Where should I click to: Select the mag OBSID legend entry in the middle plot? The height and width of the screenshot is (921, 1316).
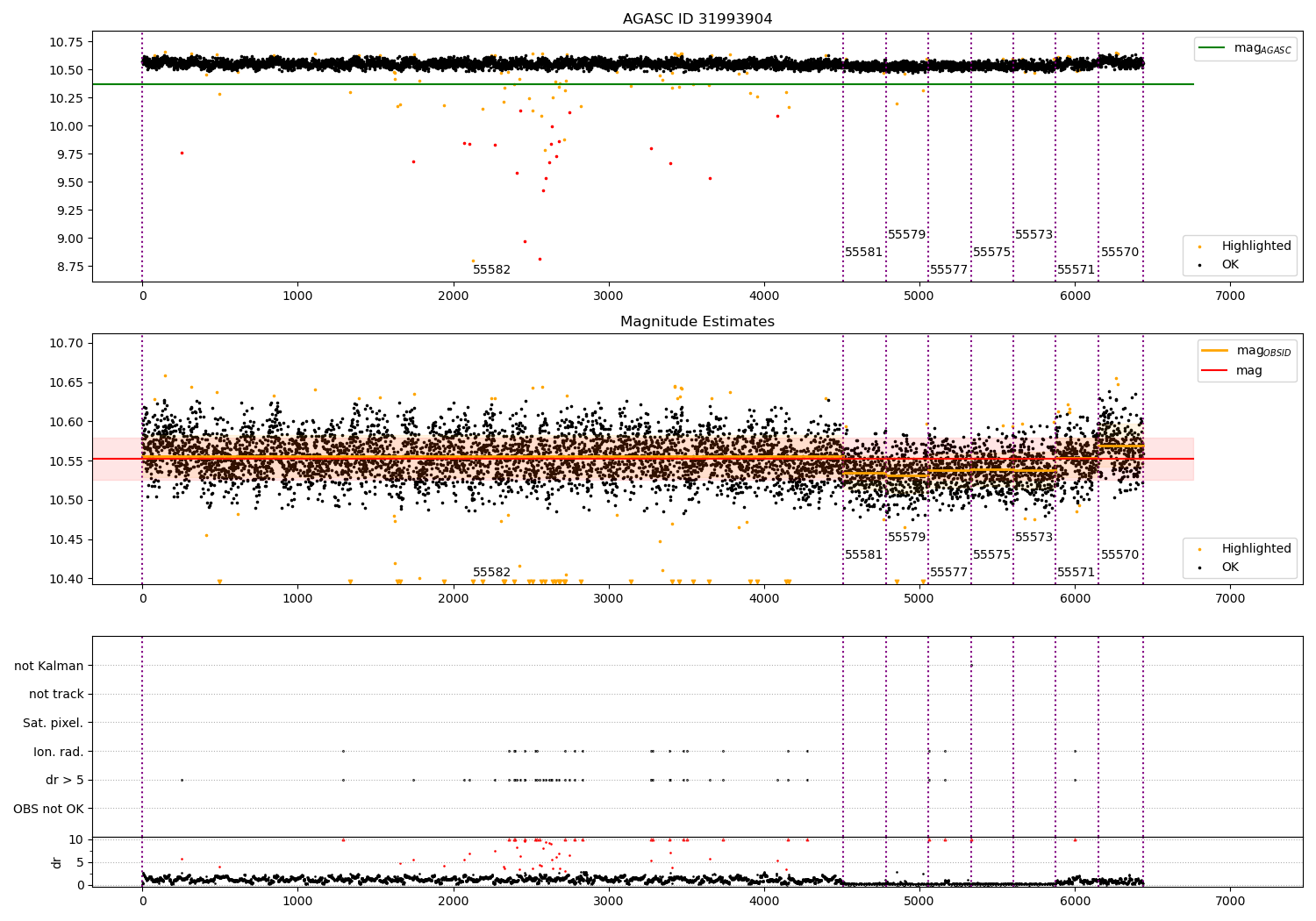click(1246, 351)
